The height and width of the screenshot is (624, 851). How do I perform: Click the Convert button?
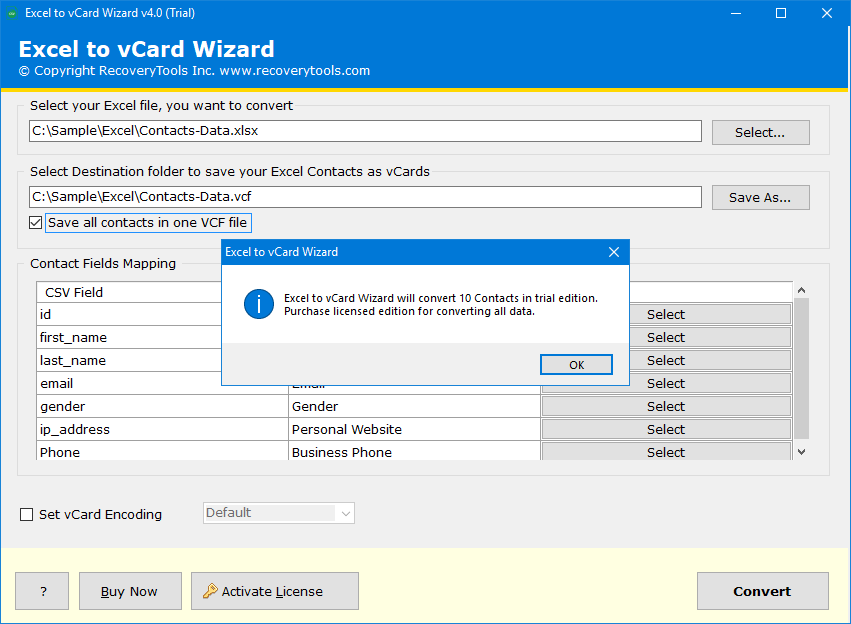[x=763, y=591]
